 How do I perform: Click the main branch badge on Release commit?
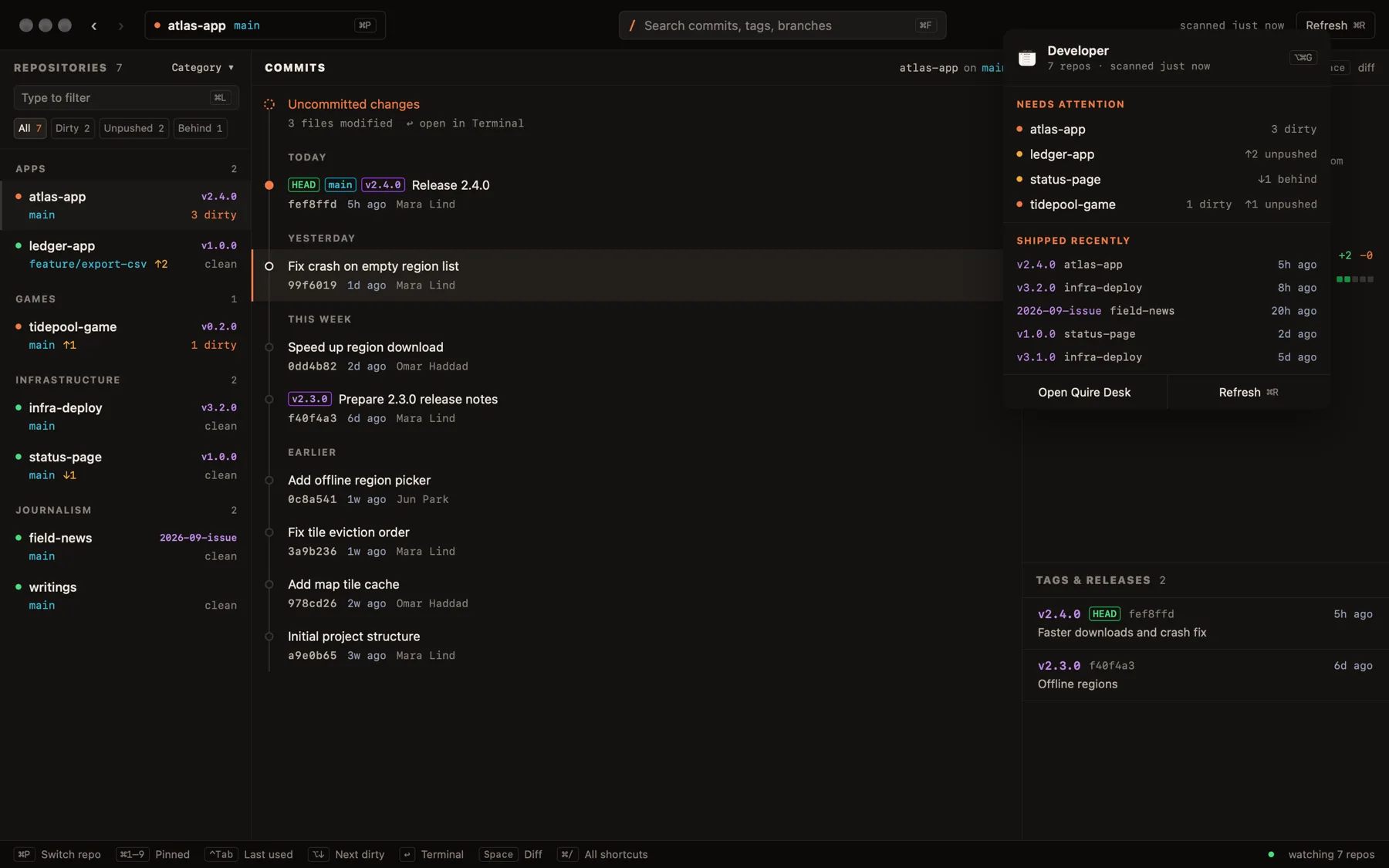(340, 185)
